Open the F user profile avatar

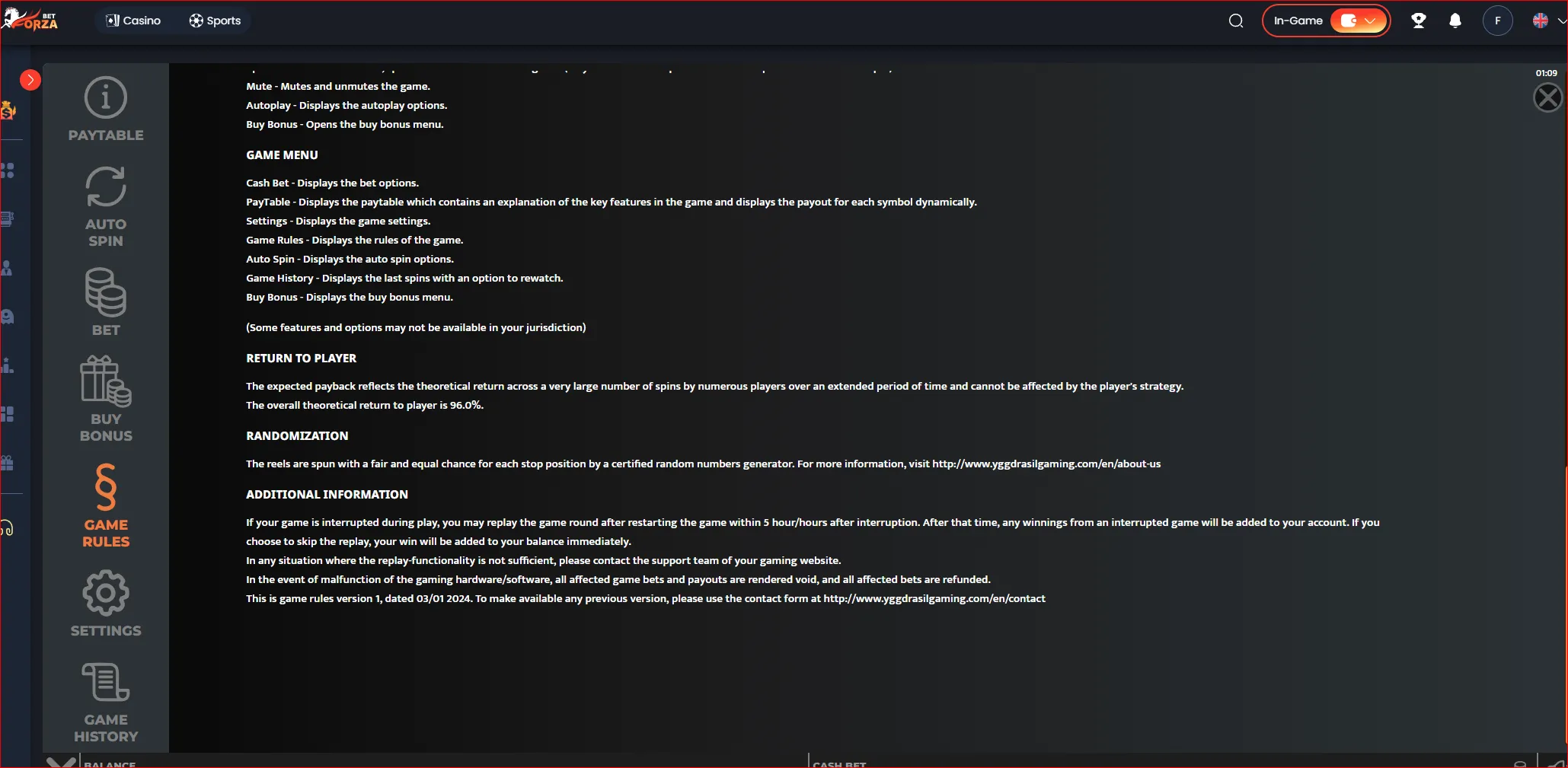tap(1497, 21)
